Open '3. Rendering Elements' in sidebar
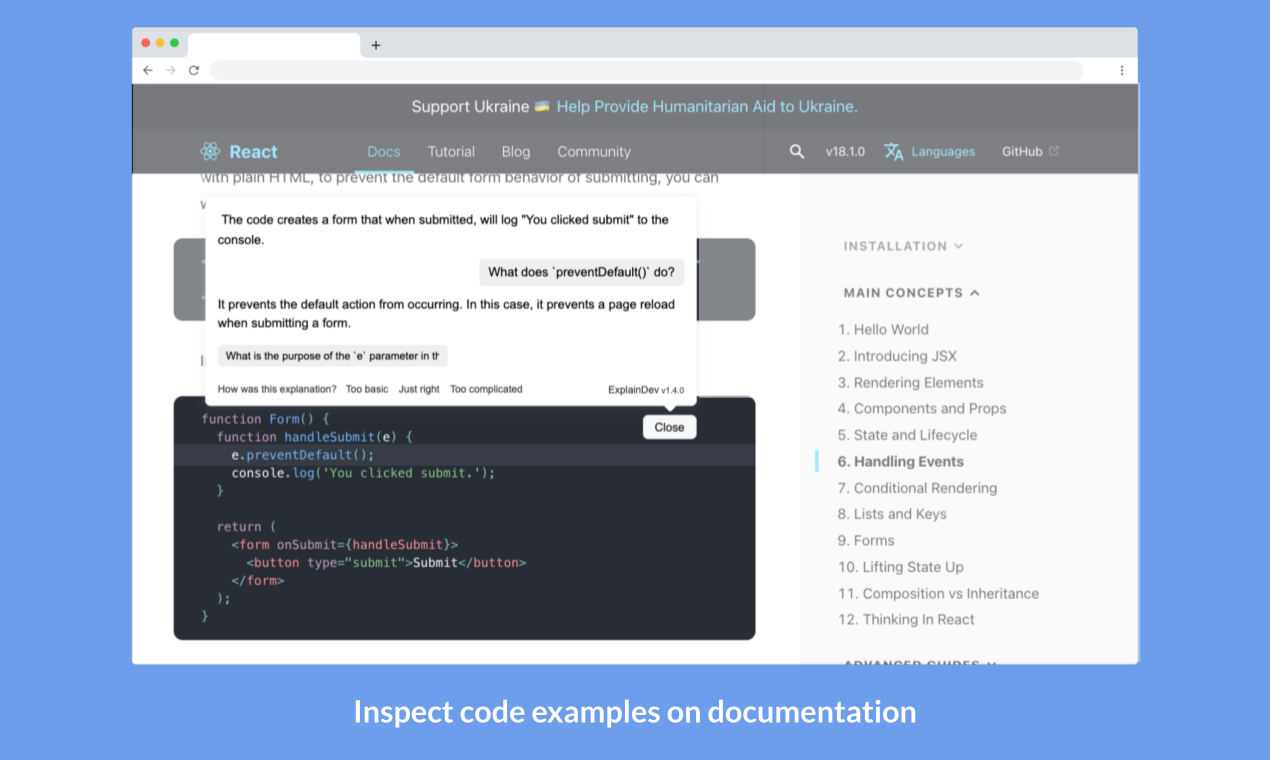Viewport: 1270px width, 760px height. pos(911,382)
